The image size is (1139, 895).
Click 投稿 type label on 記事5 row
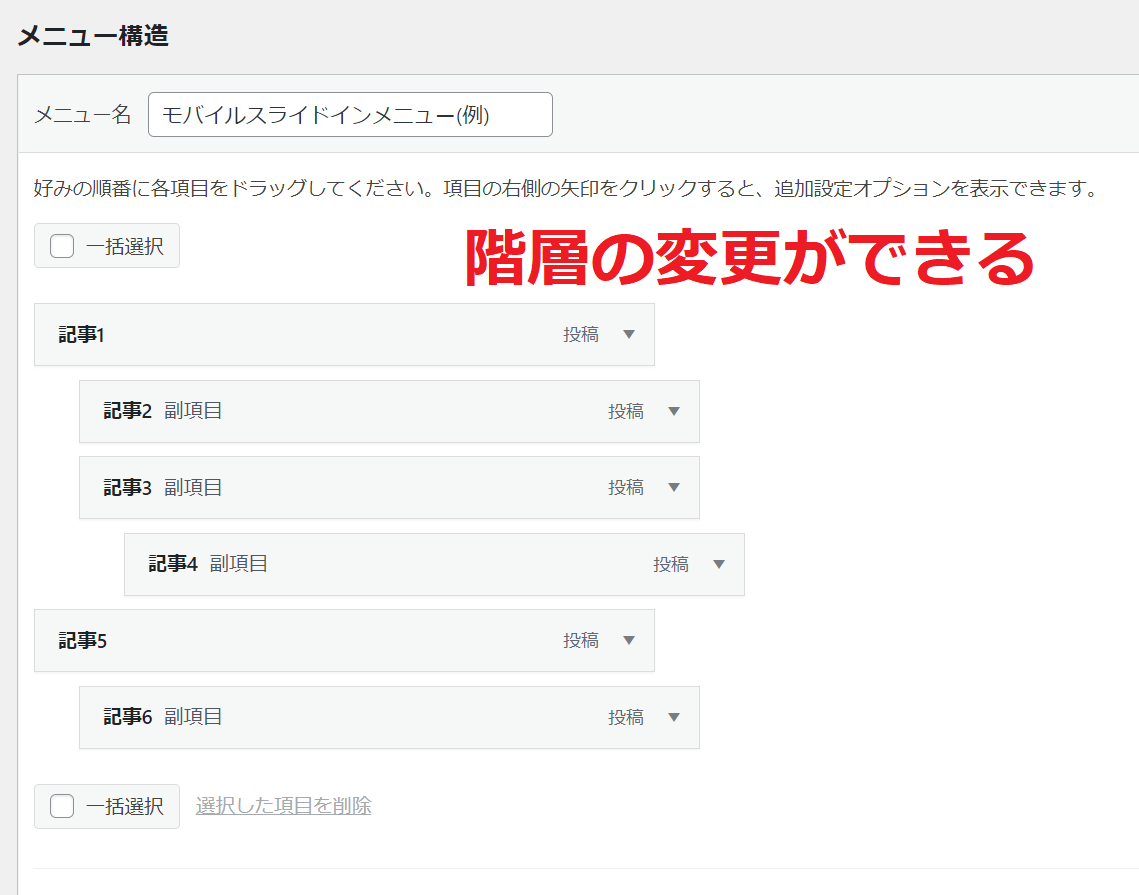(x=581, y=641)
